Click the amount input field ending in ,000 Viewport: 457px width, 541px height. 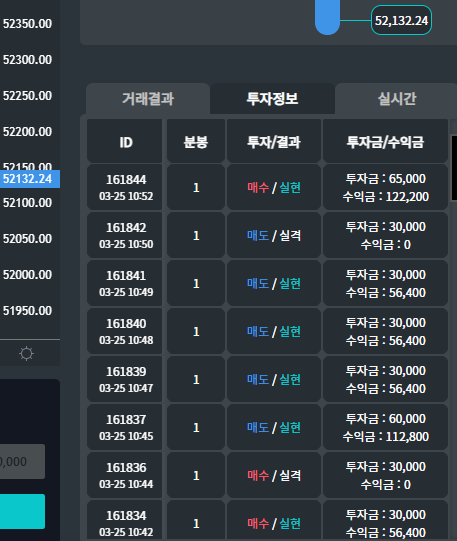tap(22, 461)
